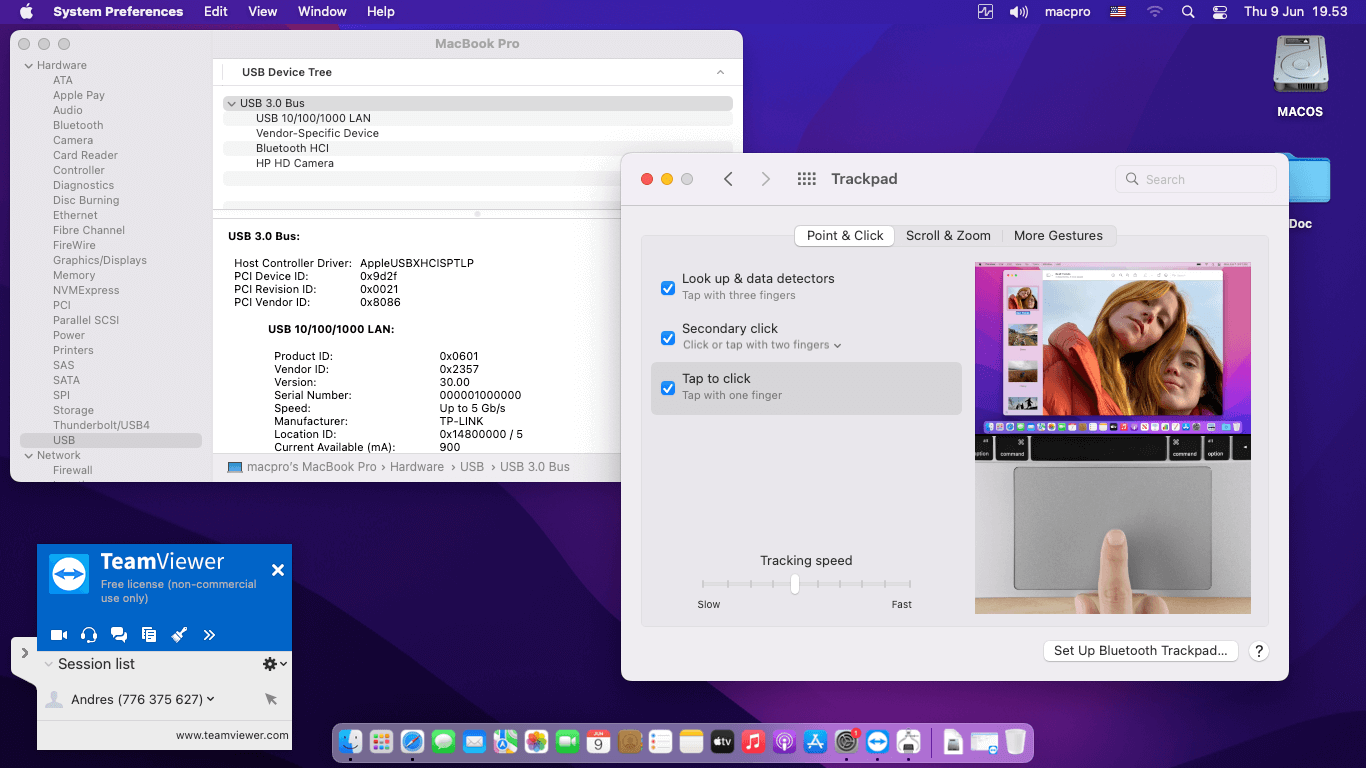Open the Help menu
Viewport: 1366px width, 768px height.
pyautogui.click(x=381, y=12)
